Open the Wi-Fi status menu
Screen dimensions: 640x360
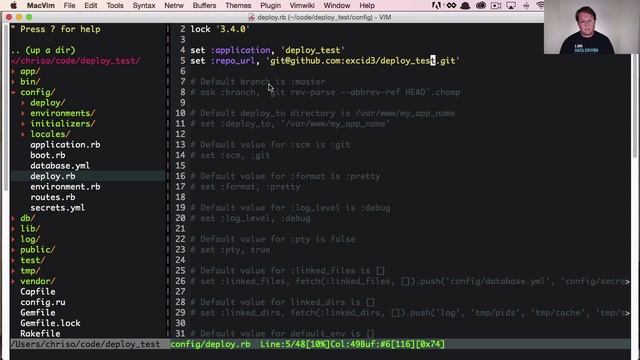[x=540, y=5]
